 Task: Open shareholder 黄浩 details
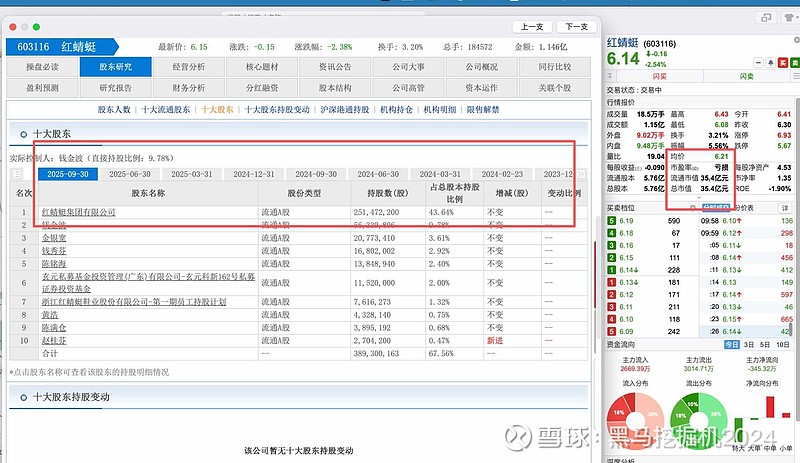pyautogui.click(x=50, y=315)
